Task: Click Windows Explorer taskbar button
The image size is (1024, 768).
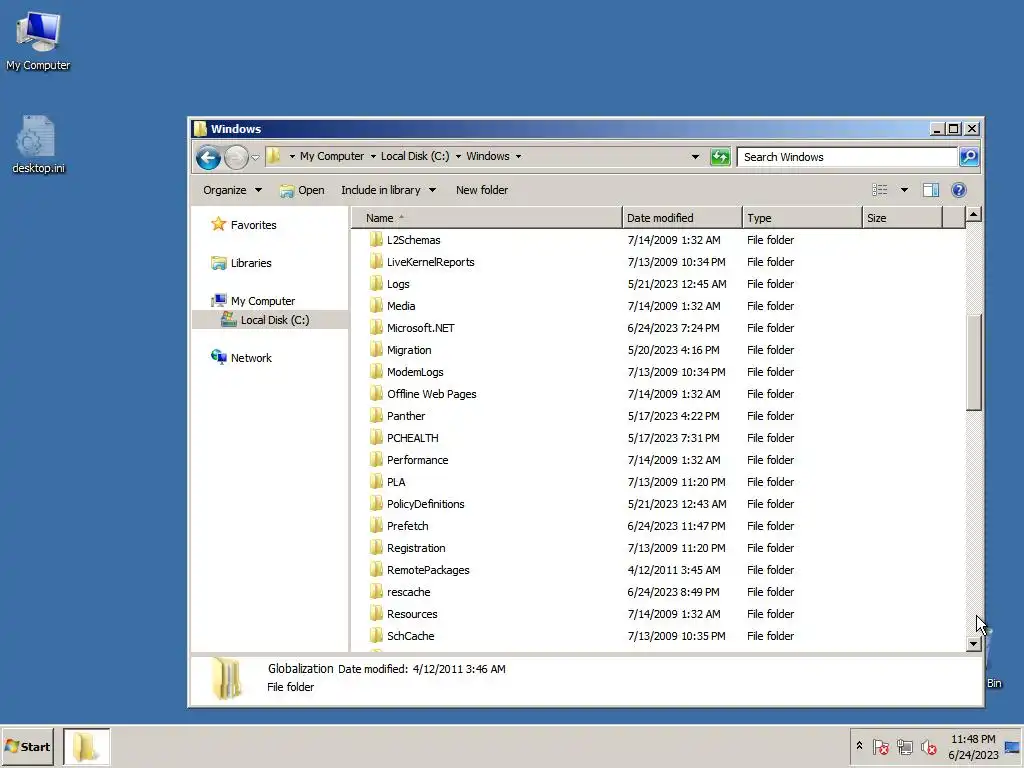Action: (x=86, y=746)
